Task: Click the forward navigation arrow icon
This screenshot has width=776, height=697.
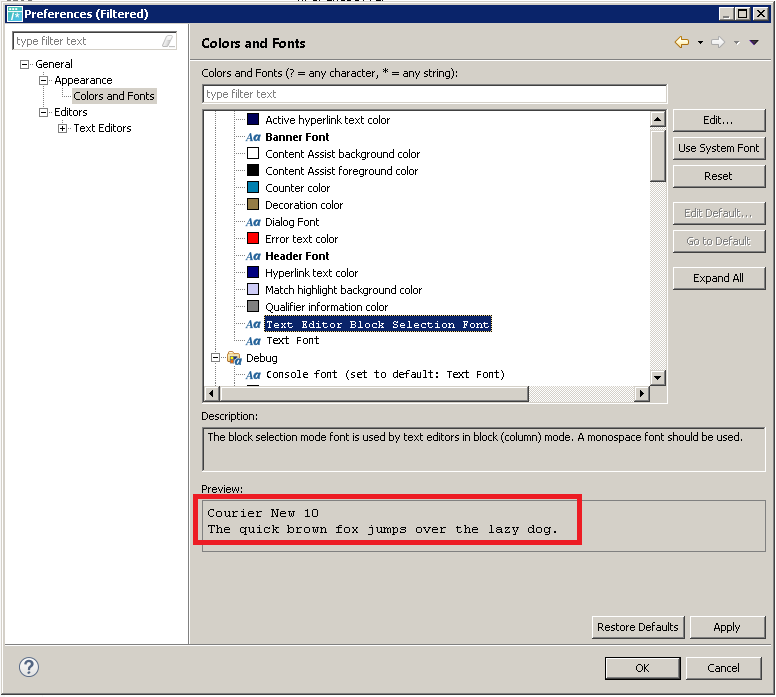Action: click(x=718, y=42)
